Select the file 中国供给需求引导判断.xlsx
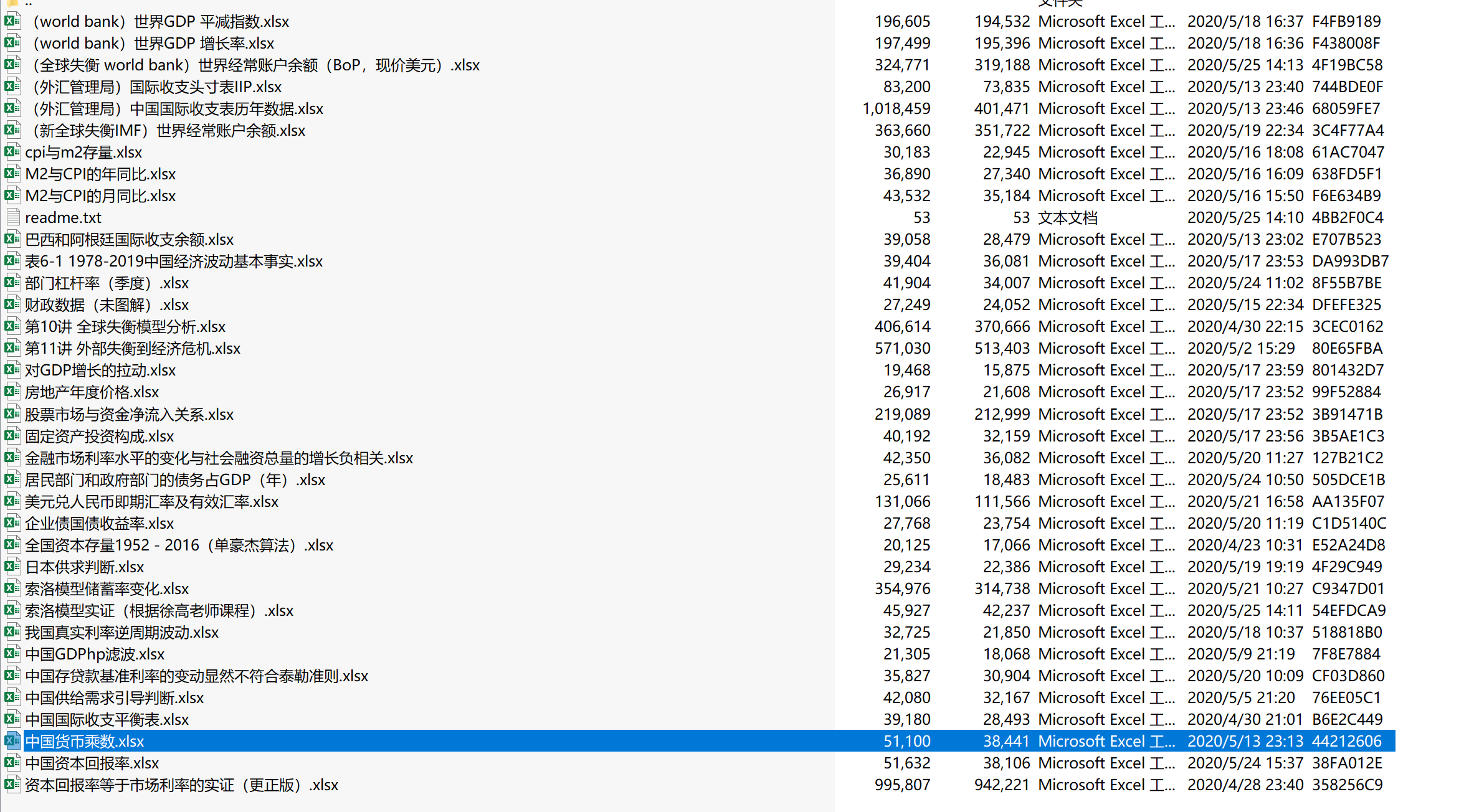This screenshot has width=1474, height=812. (115, 698)
